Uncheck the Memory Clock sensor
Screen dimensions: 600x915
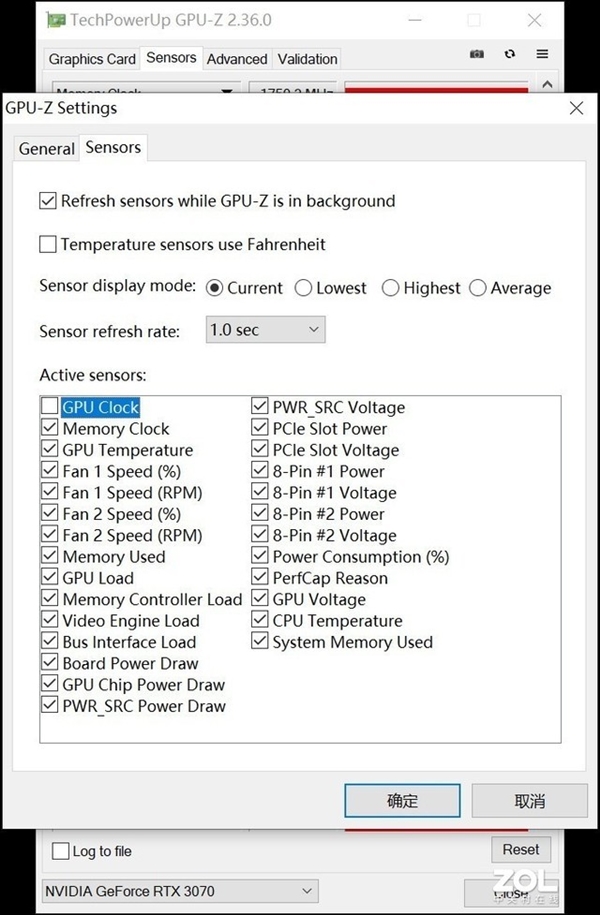50,428
